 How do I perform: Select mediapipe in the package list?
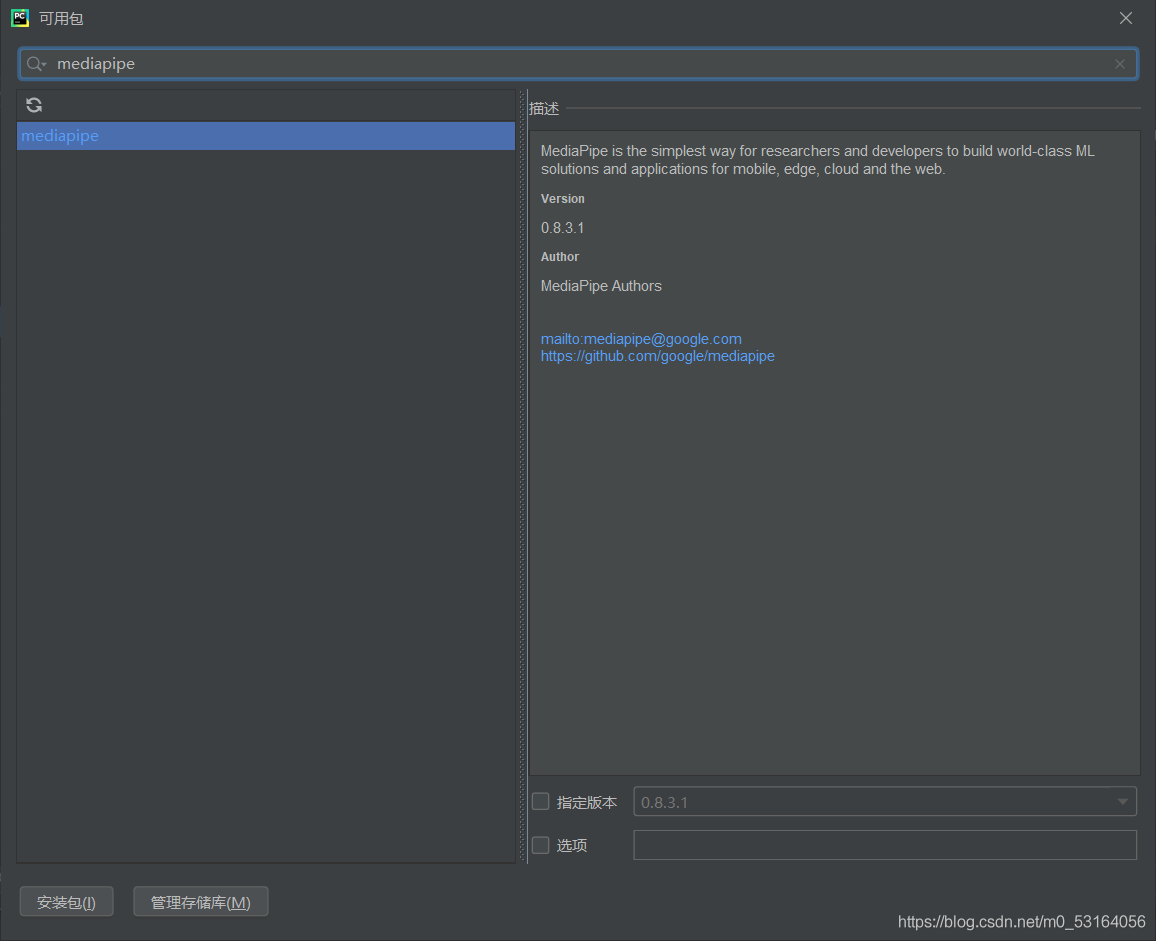pos(265,136)
